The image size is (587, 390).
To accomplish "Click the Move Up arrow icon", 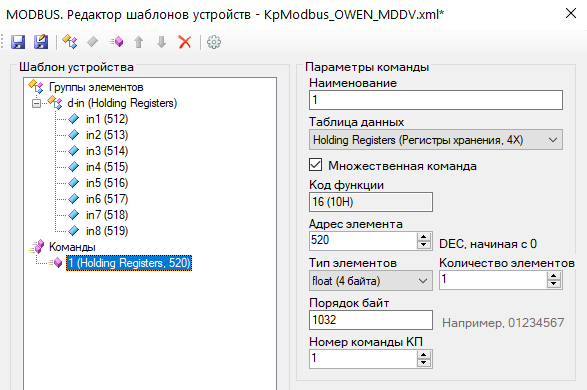I will click(139, 42).
